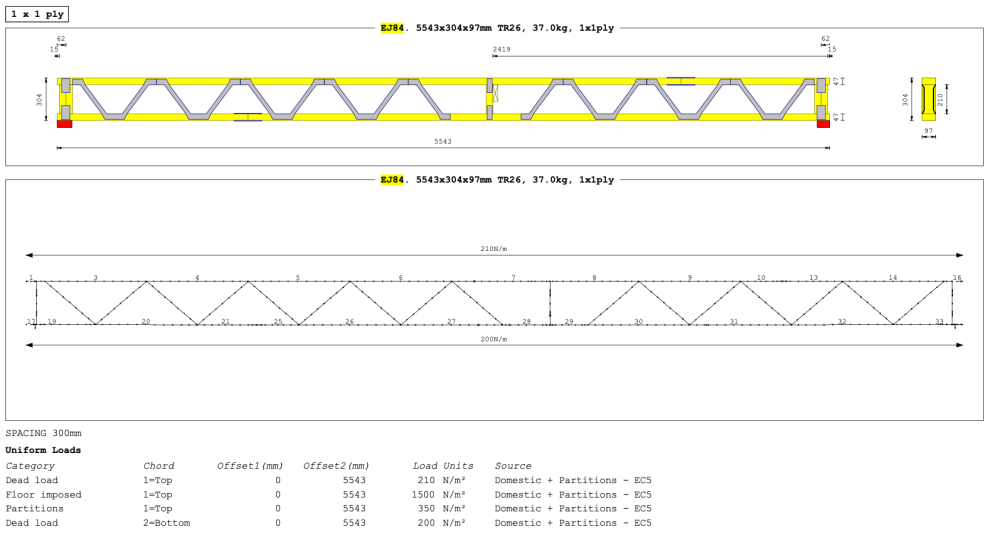Image resolution: width=1000 pixels, height=549 pixels.
Task: Click the central vertical strongback block in joist
Action: [490, 99]
